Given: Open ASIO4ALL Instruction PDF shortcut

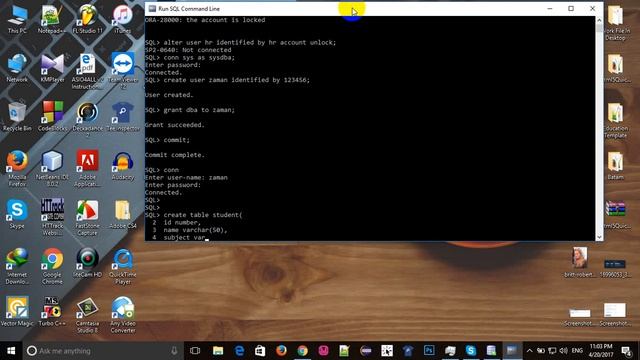Looking at the screenshot, I should pyautogui.click(x=87, y=71).
